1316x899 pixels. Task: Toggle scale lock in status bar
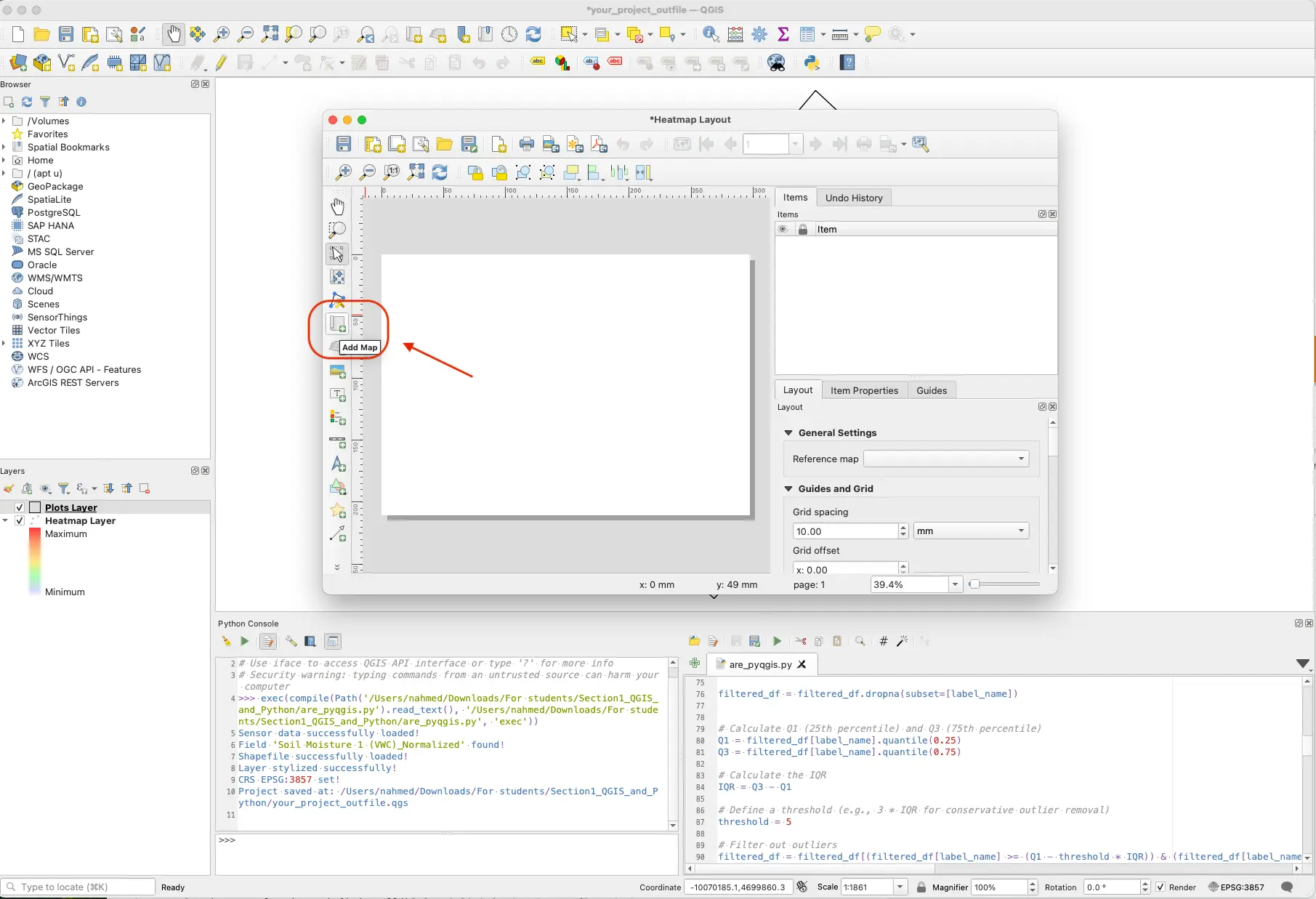click(x=921, y=887)
